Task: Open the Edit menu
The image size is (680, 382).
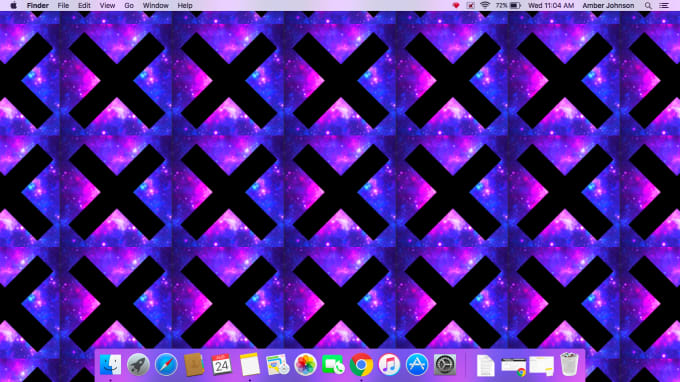Action: tap(84, 6)
